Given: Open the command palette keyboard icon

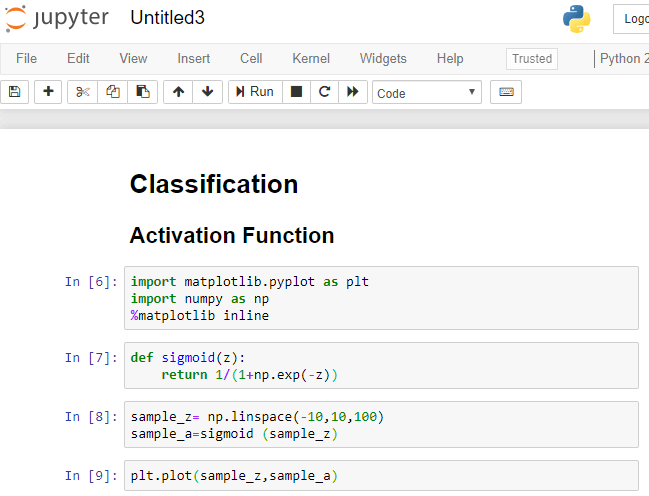Looking at the screenshot, I should click(x=506, y=92).
